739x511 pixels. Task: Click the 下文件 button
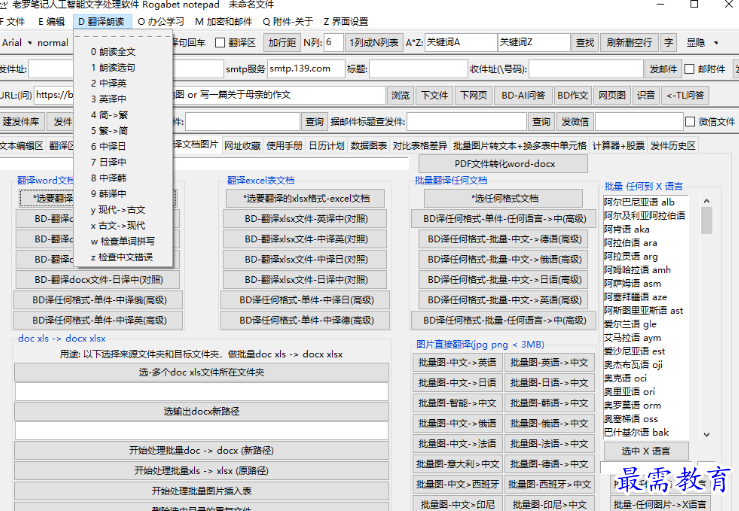435,96
